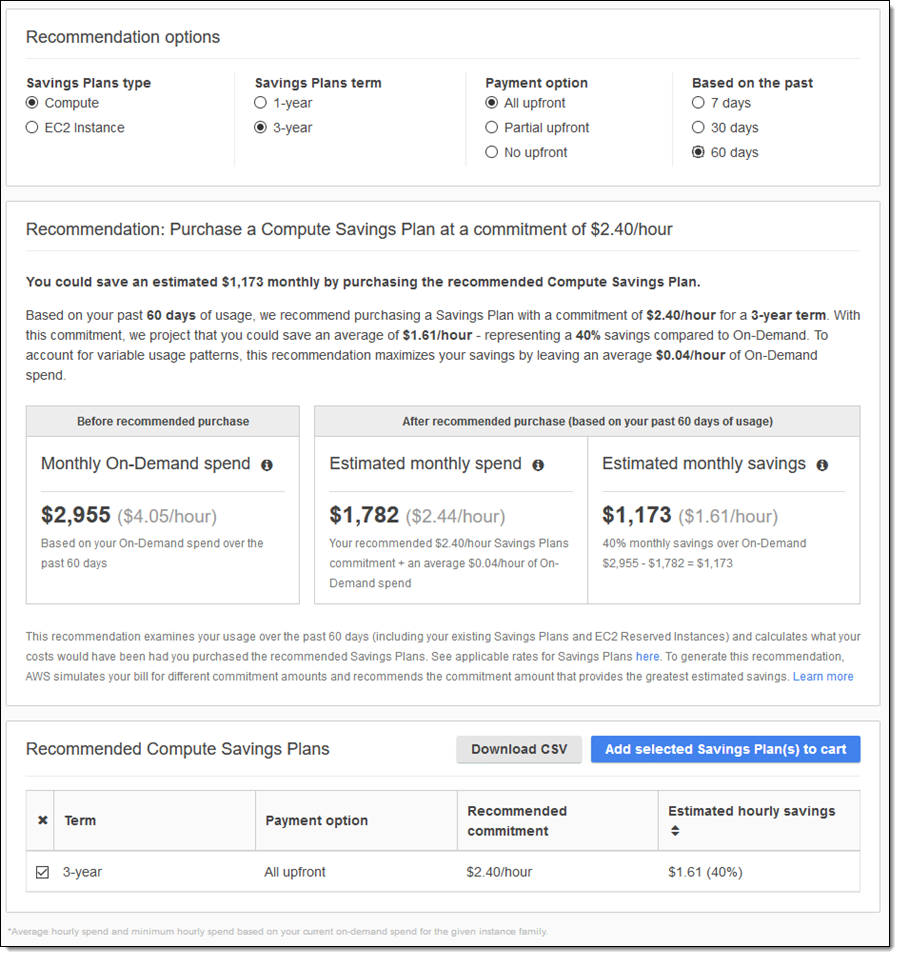The width and height of the screenshot is (900, 957).
Task: Click info icon beside Estimated monthly savings
Action: click(x=822, y=465)
